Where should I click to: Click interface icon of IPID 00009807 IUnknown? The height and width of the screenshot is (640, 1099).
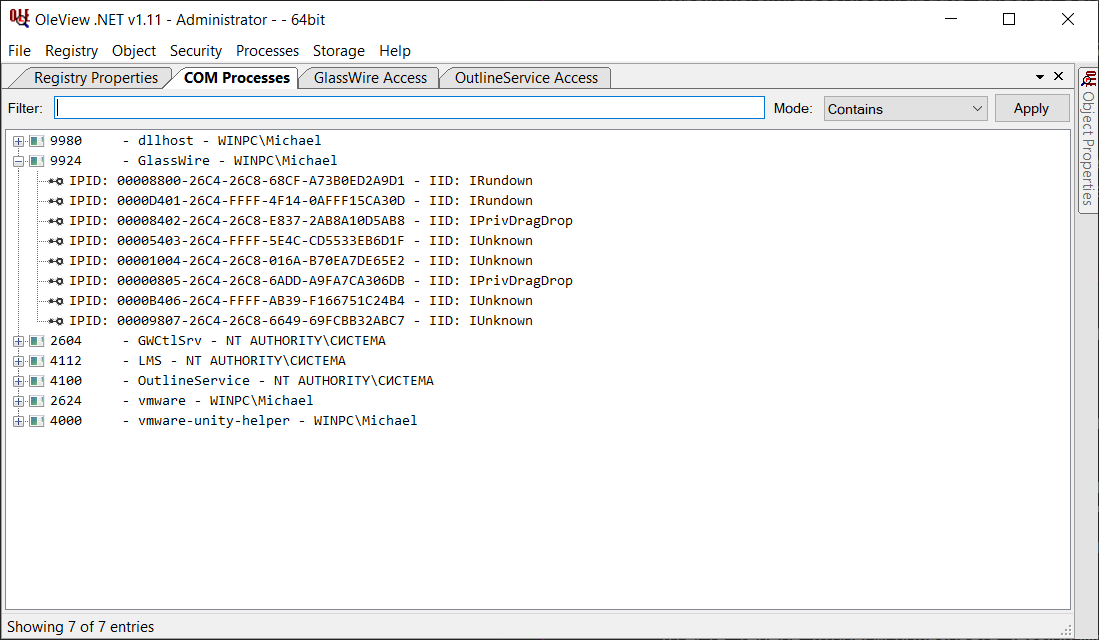click(x=56, y=321)
